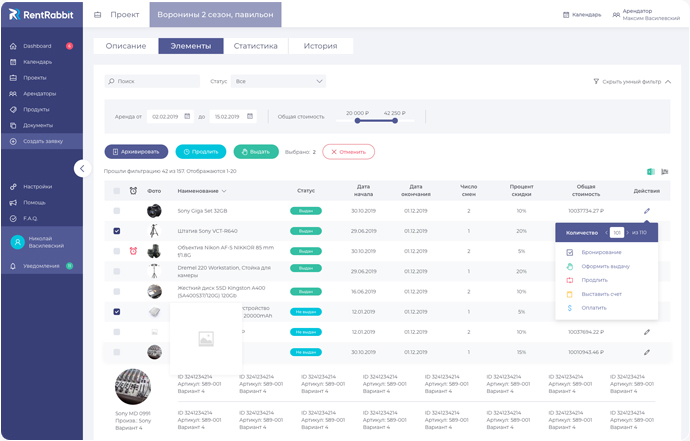Click the red alarm icon in Nikon lens row
The width and height of the screenshot is (690, 441).
[133, 251]
